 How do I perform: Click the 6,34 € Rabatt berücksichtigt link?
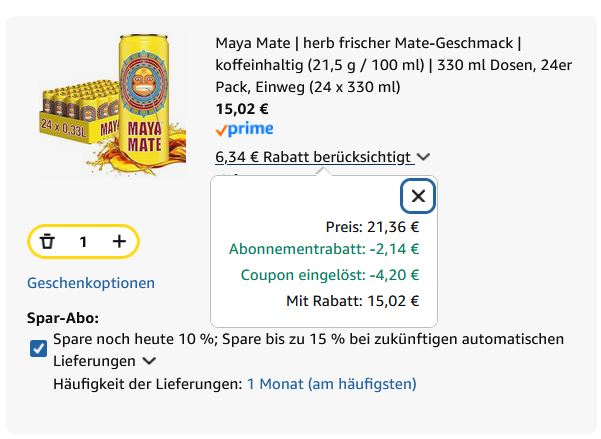tap(313, 157)
